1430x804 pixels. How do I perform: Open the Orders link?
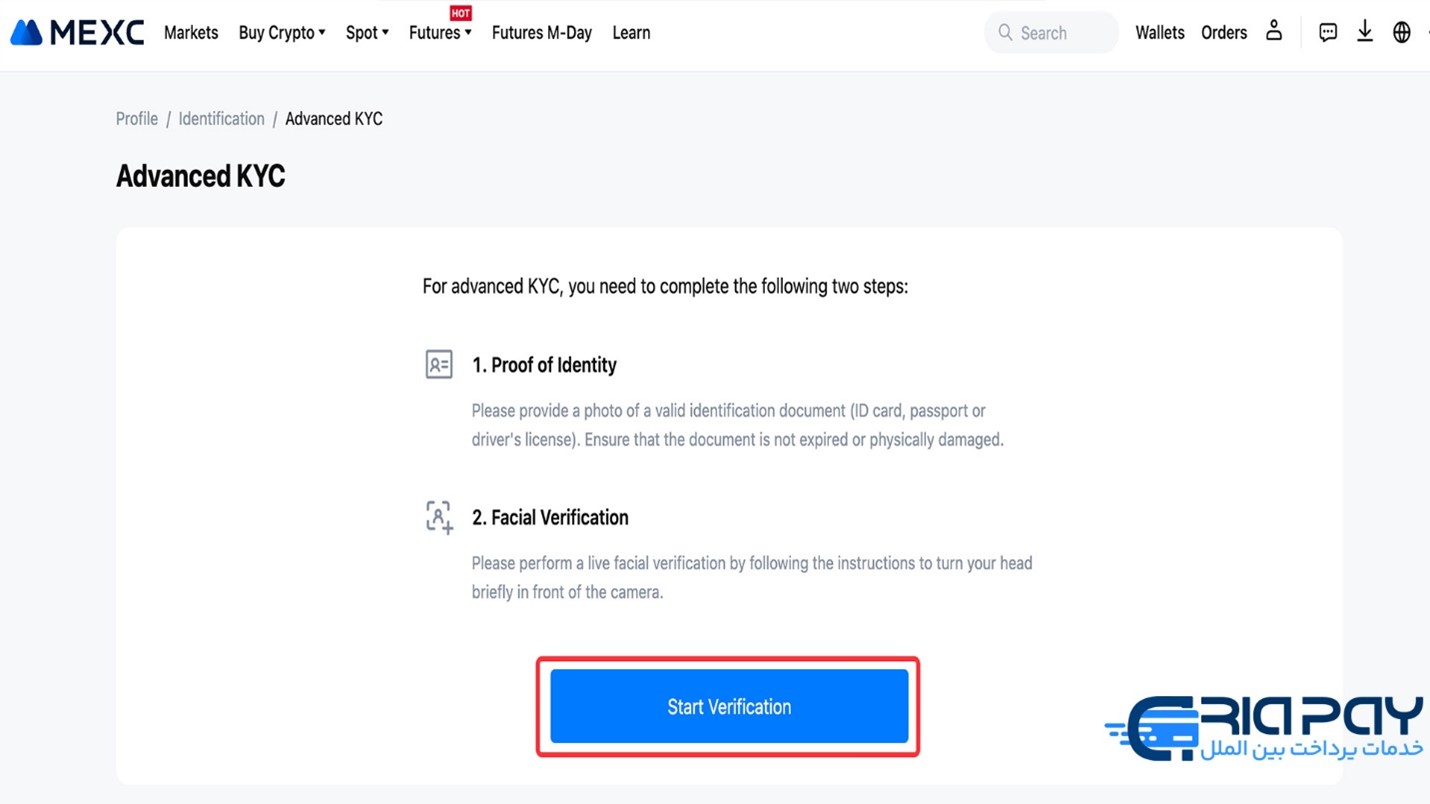pos(1224,33)
